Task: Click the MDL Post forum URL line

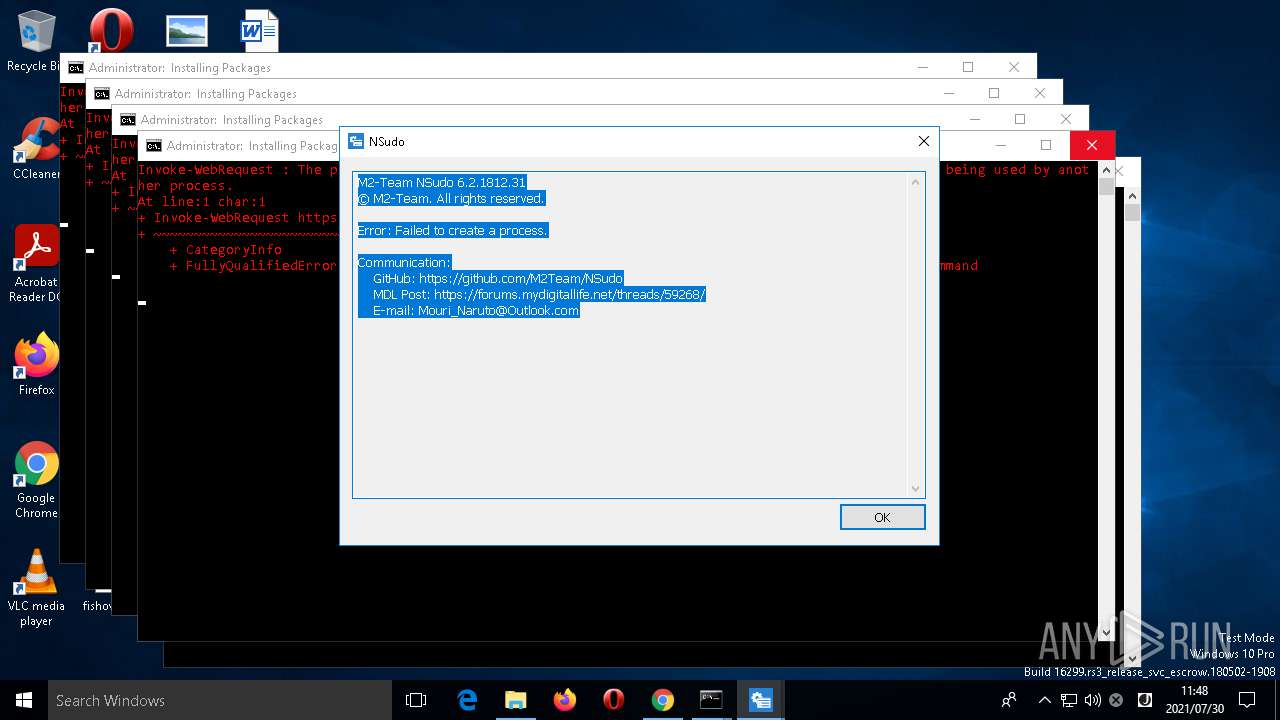Action: (539, 295)
